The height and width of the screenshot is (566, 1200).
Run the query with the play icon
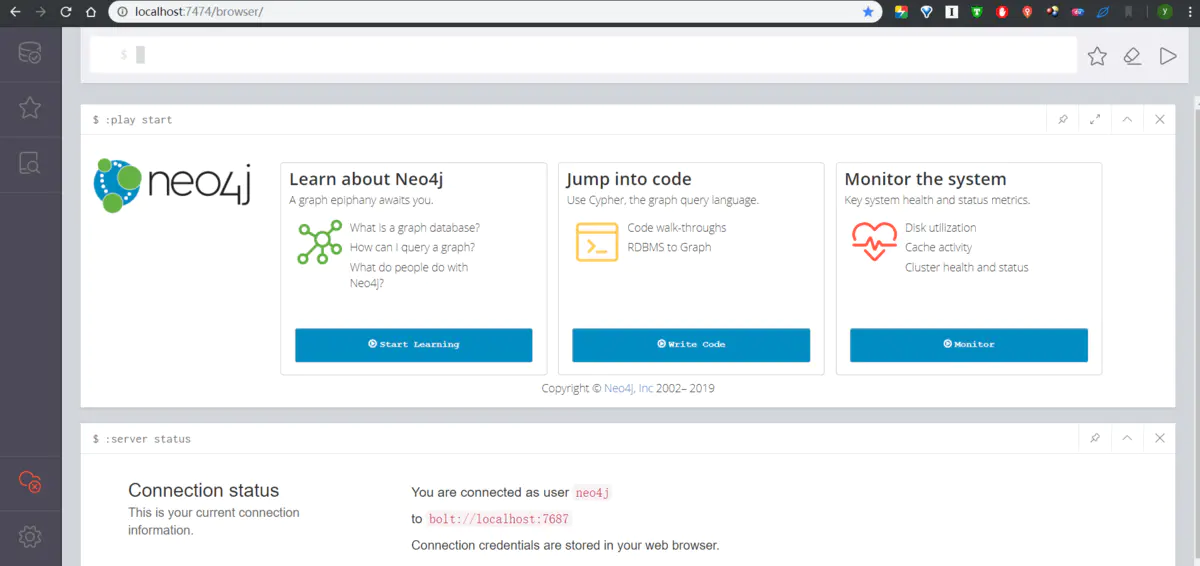click(x=1168, y=56)
